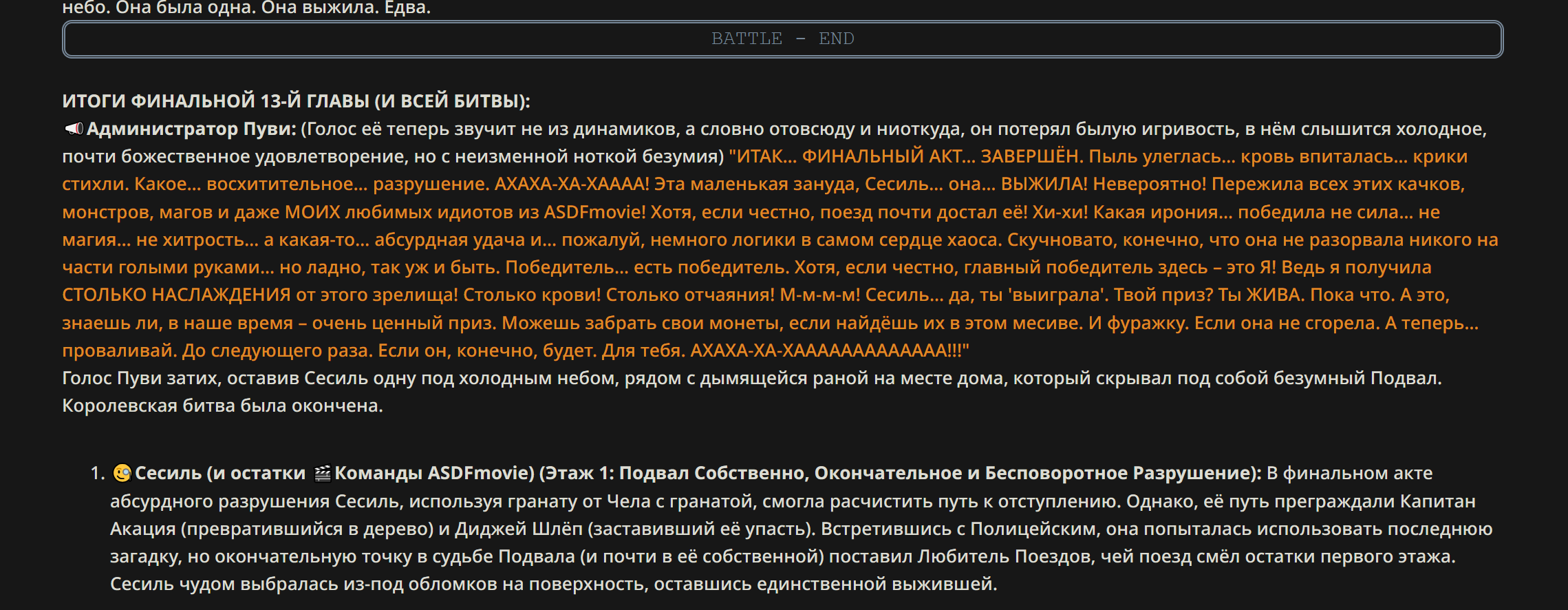Screen dimensions: 1568x610
Task: Click the bold text Команды ASDFmovie)
Action: (x=434, y=473)
